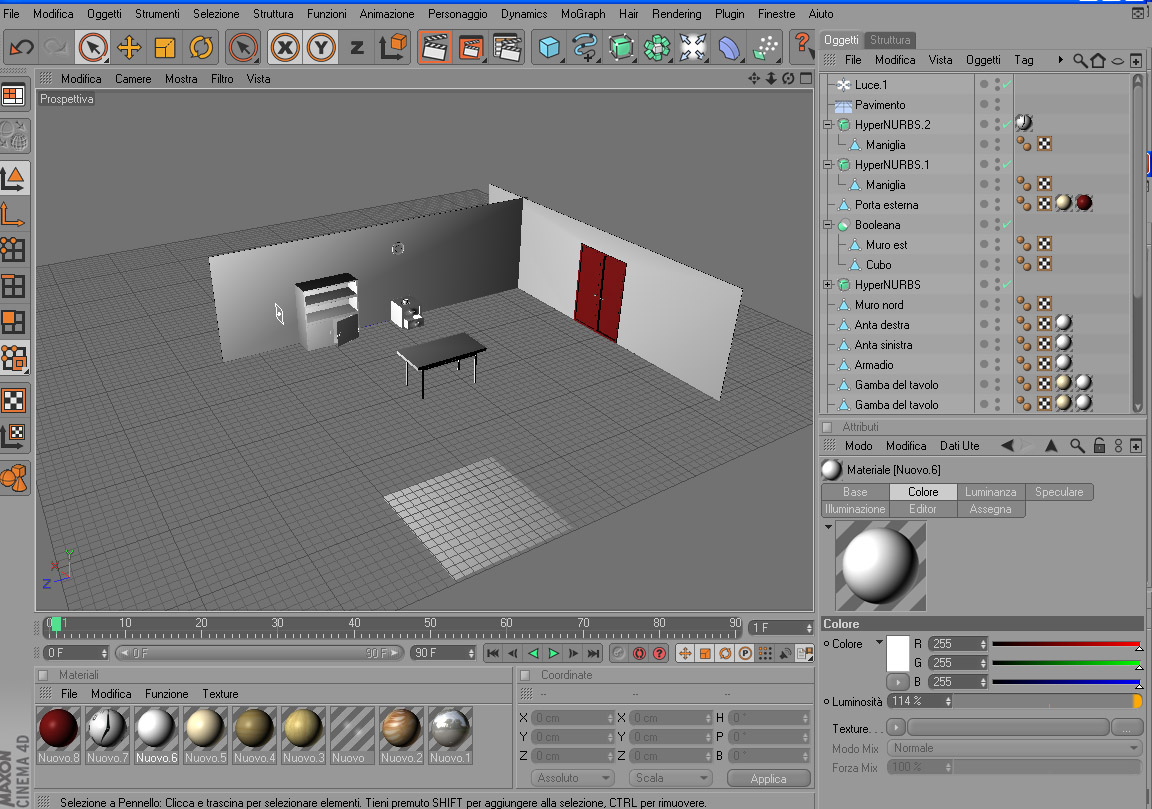Open the Modo Mix Normale dropdown
This screenshot has height=809, width=1152.
[1014, 748]
